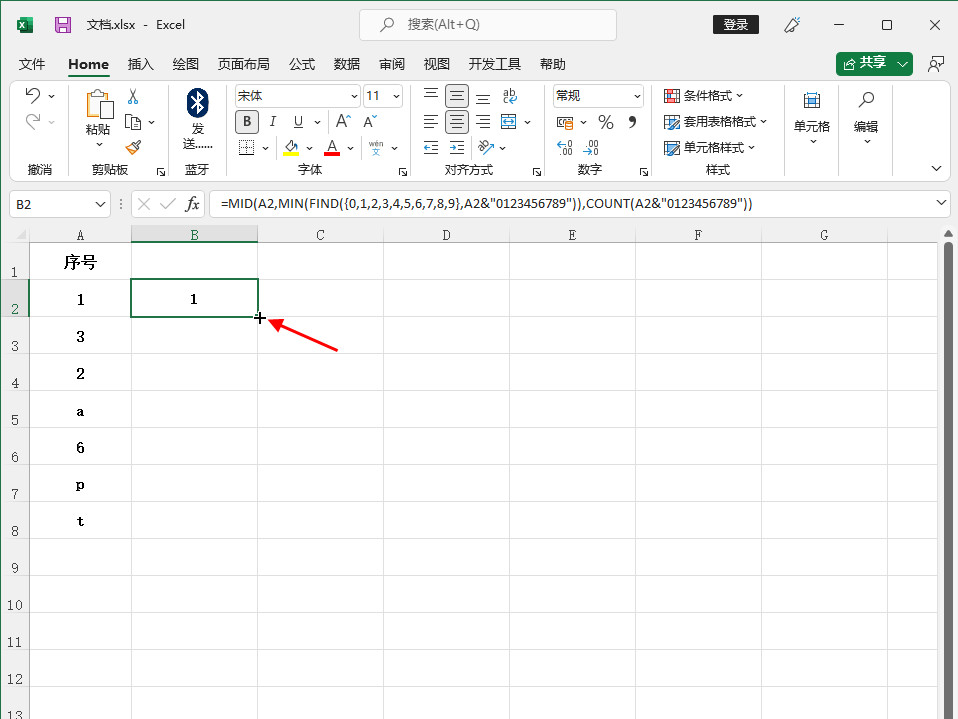The width and height of the screenshot is (958, 719).
Task: Toggle Middle Align
Action: tap(457, 96)
